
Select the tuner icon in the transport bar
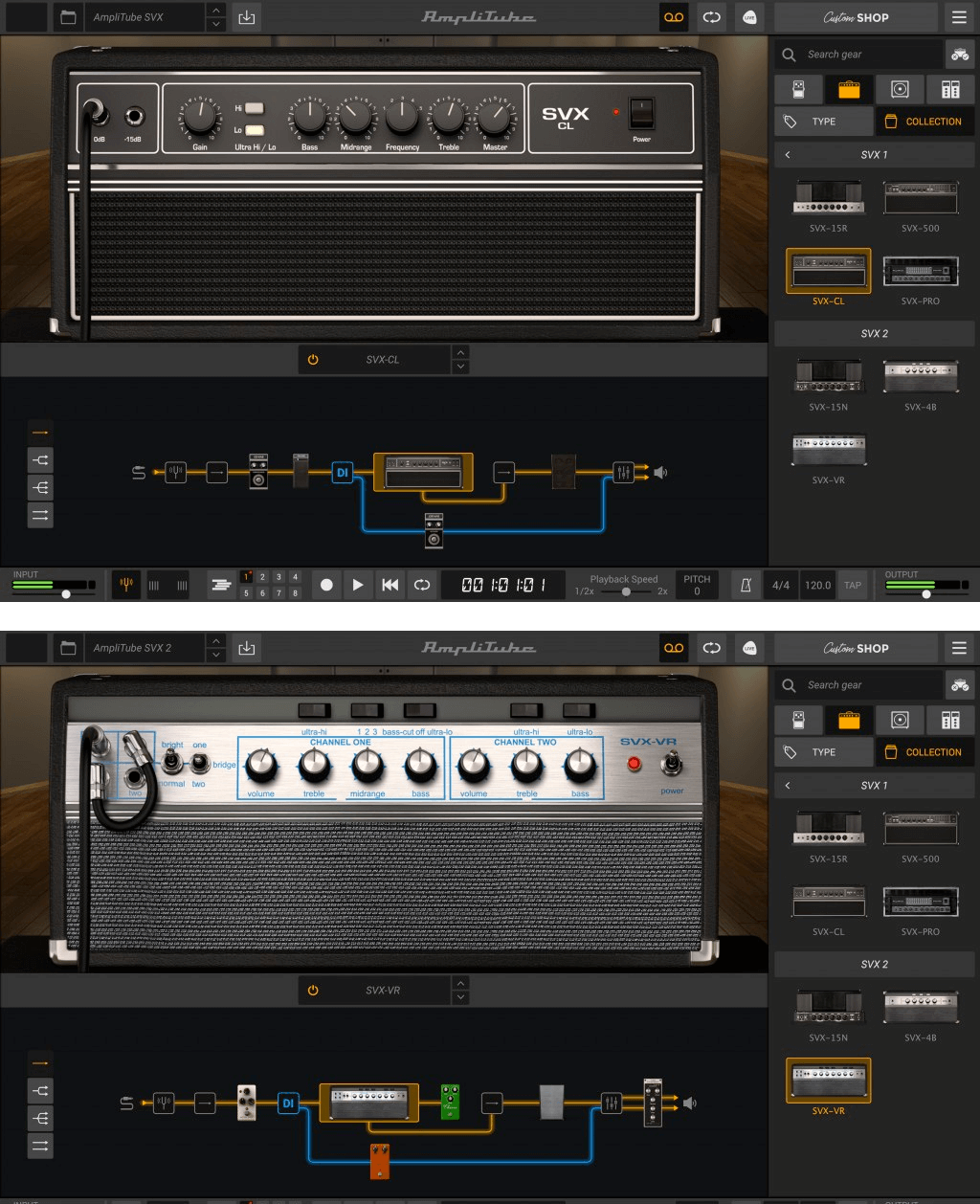pyautogui.click(x=125, y=585)
